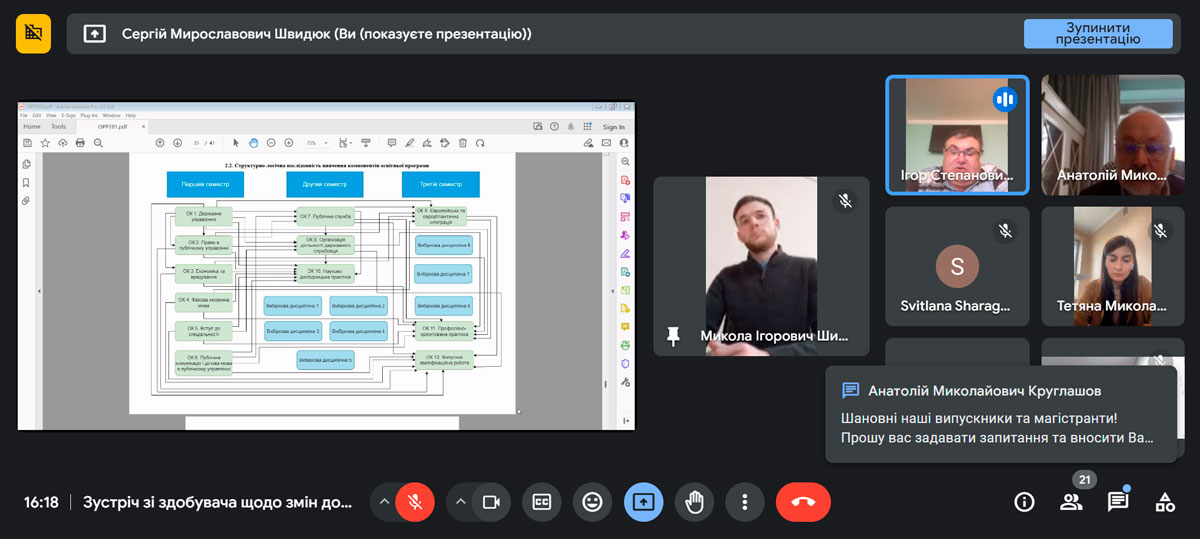Open chat notification from Анатолій Миколайович Круглашов
This screenshot has height=539, width=1200.
[1000, 414]
